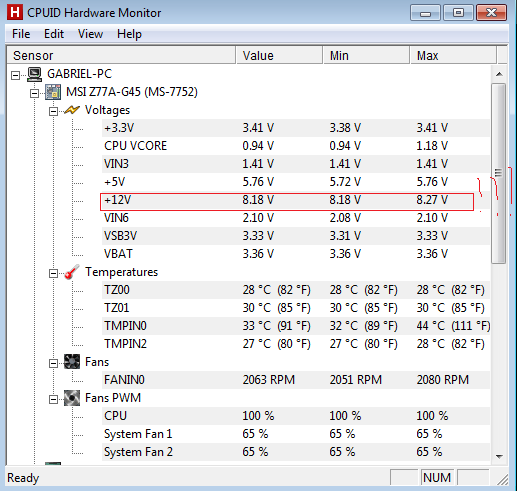Screen dimensions: 517x491
Task: Click the Voltages lightning bolt icon
Action: [72, 110]
